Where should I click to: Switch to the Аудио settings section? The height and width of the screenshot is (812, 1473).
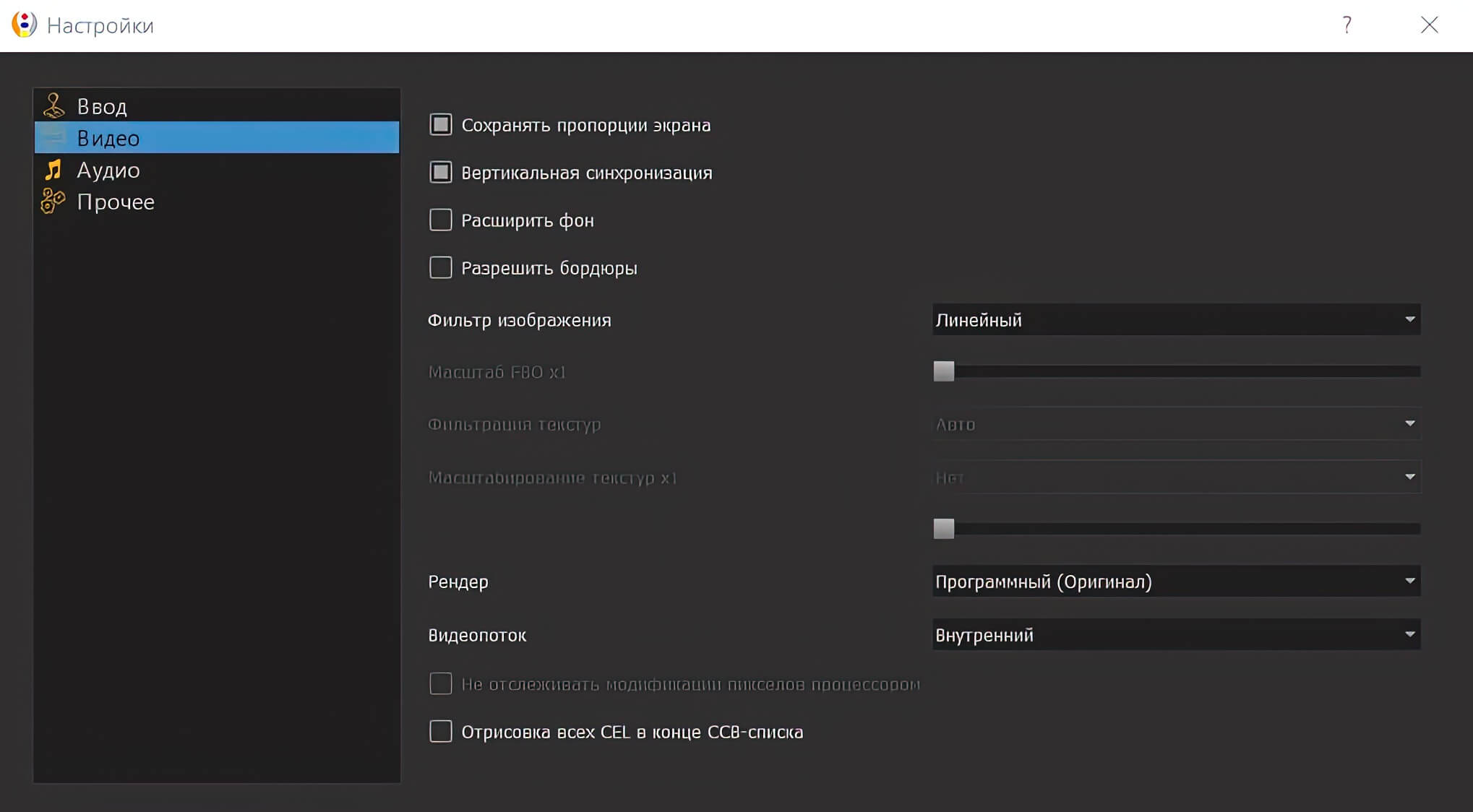(x=108, y=170)
